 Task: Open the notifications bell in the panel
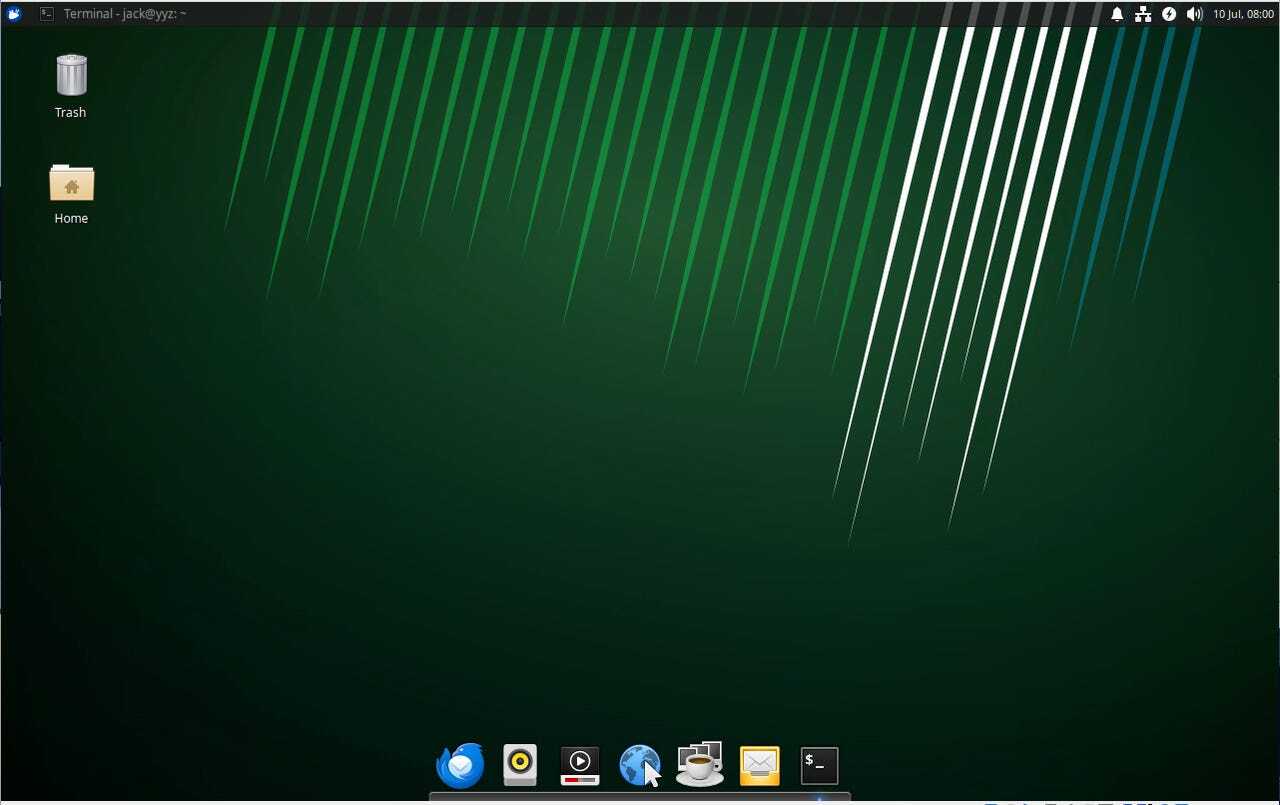tap(1117, 14)
